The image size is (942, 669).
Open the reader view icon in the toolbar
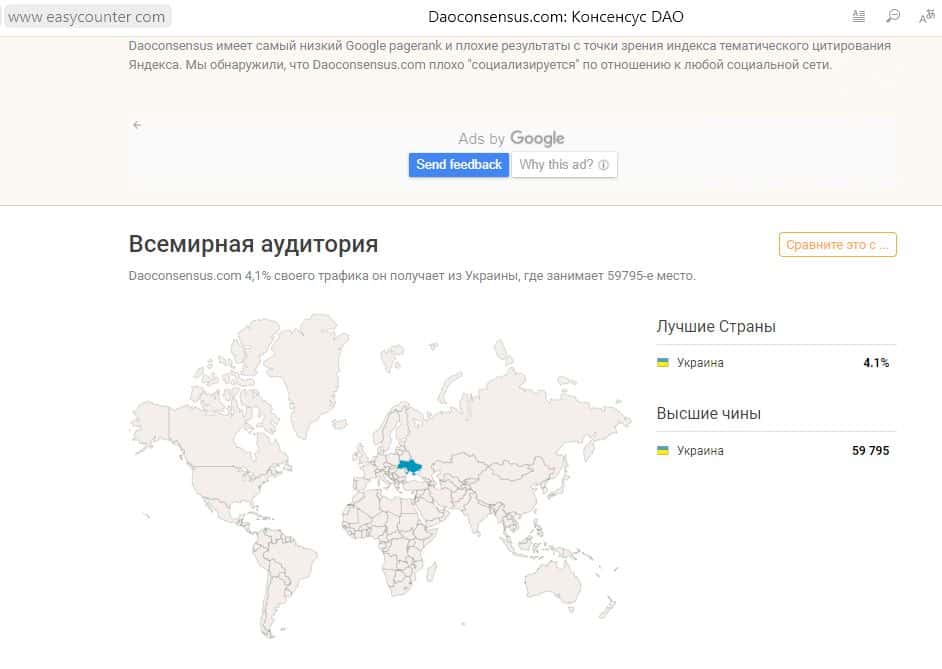pyautogui.click(x=858, y=16)
